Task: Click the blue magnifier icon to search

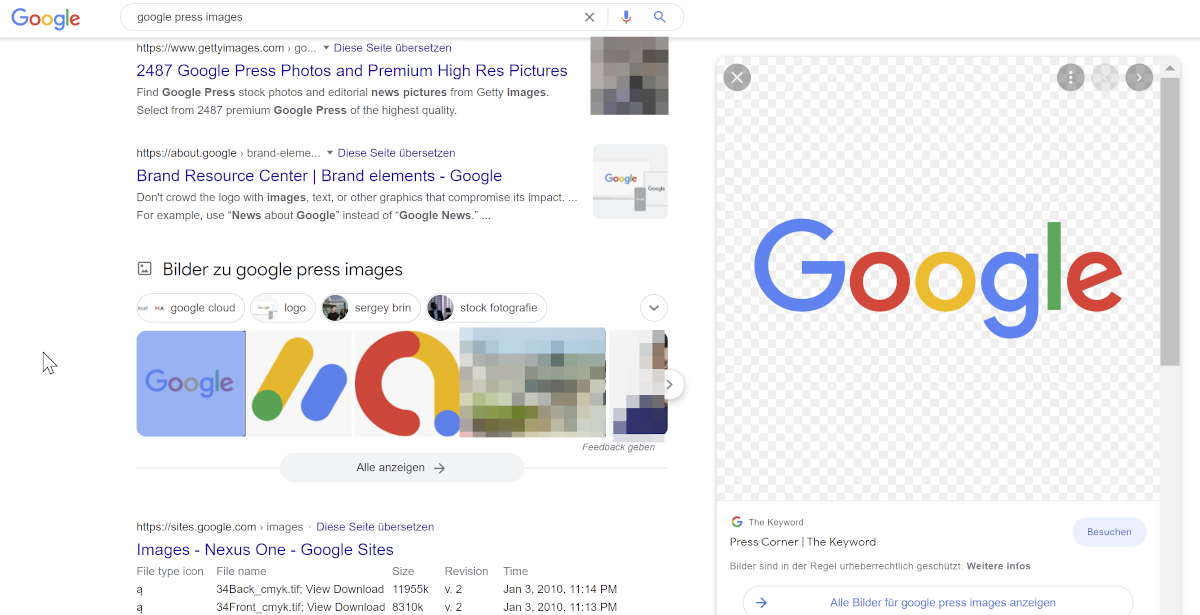Action: tap(660, 17)
